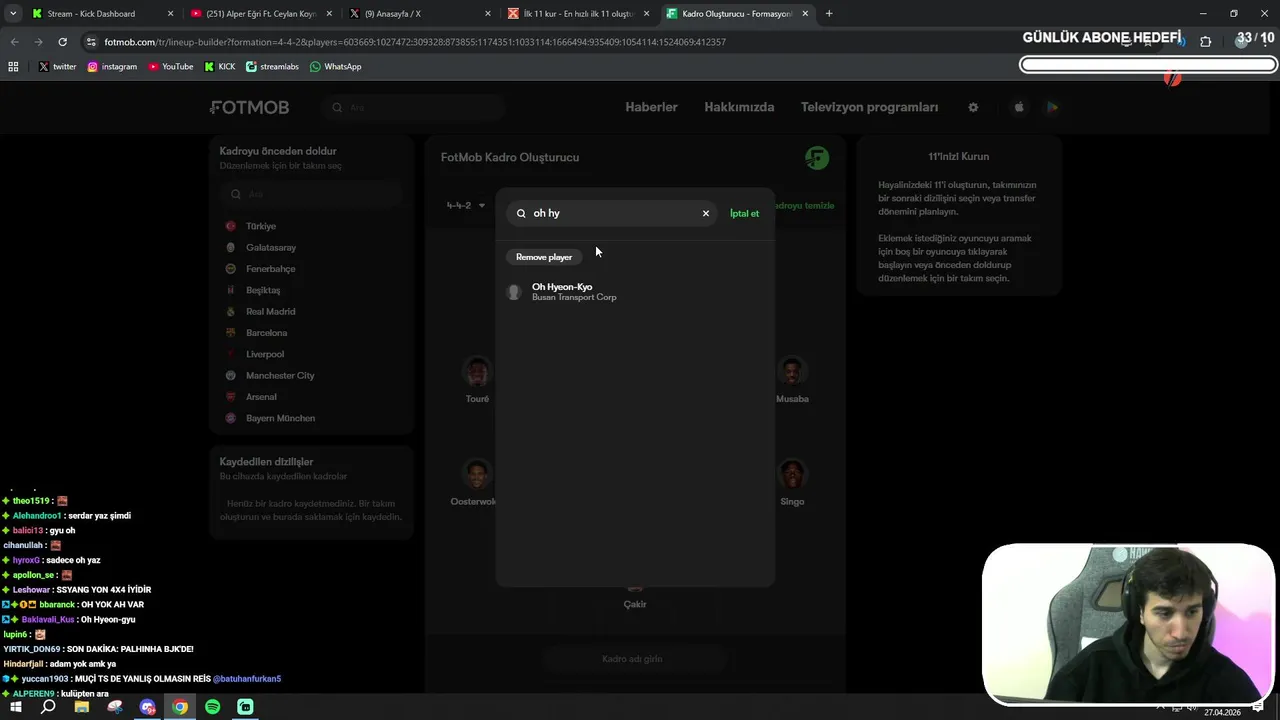Open Windows taskbar search
The height and width of the screenshot is (720, 1280).
48,707
